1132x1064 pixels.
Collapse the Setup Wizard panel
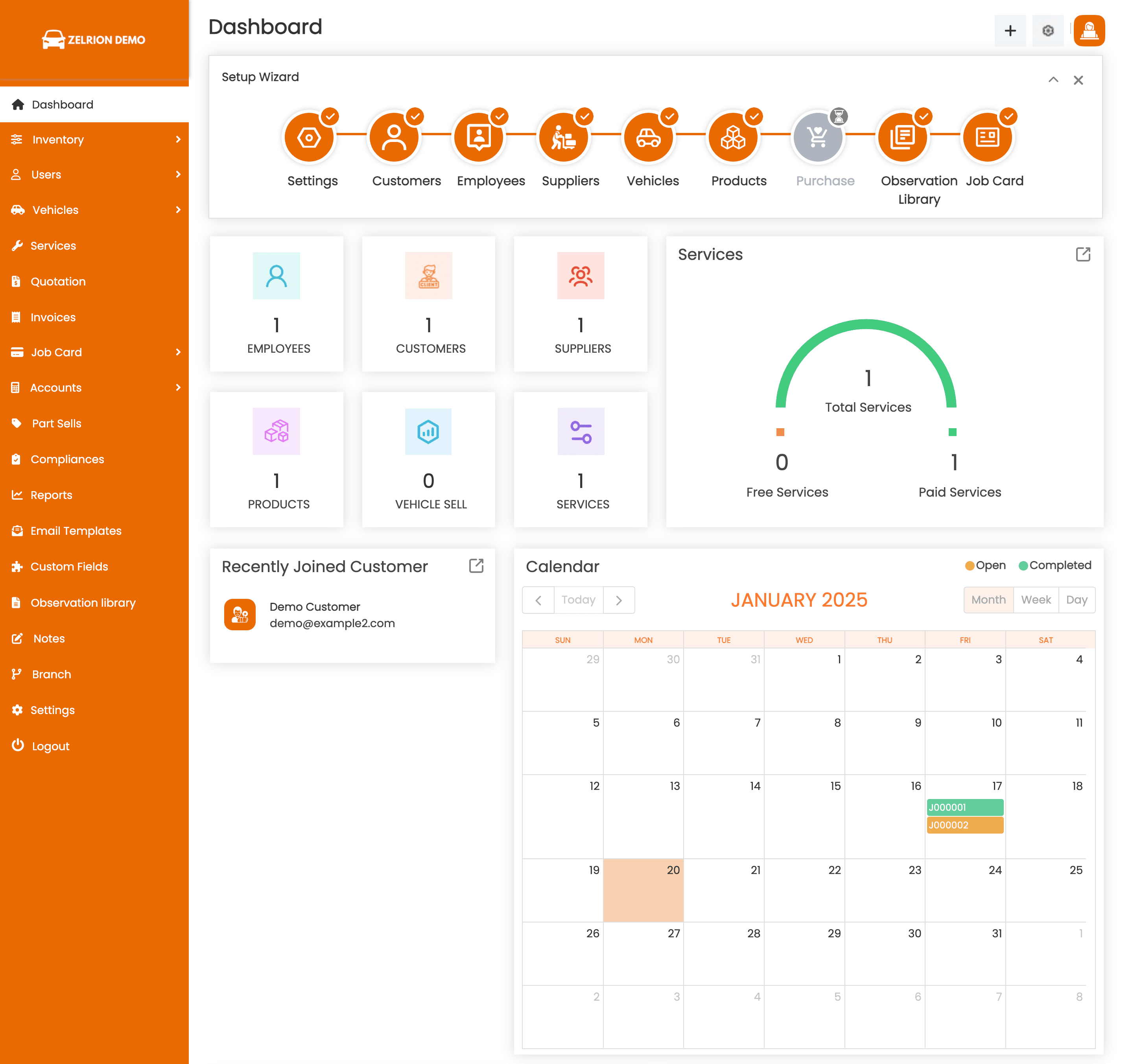tap(1053, 80)
